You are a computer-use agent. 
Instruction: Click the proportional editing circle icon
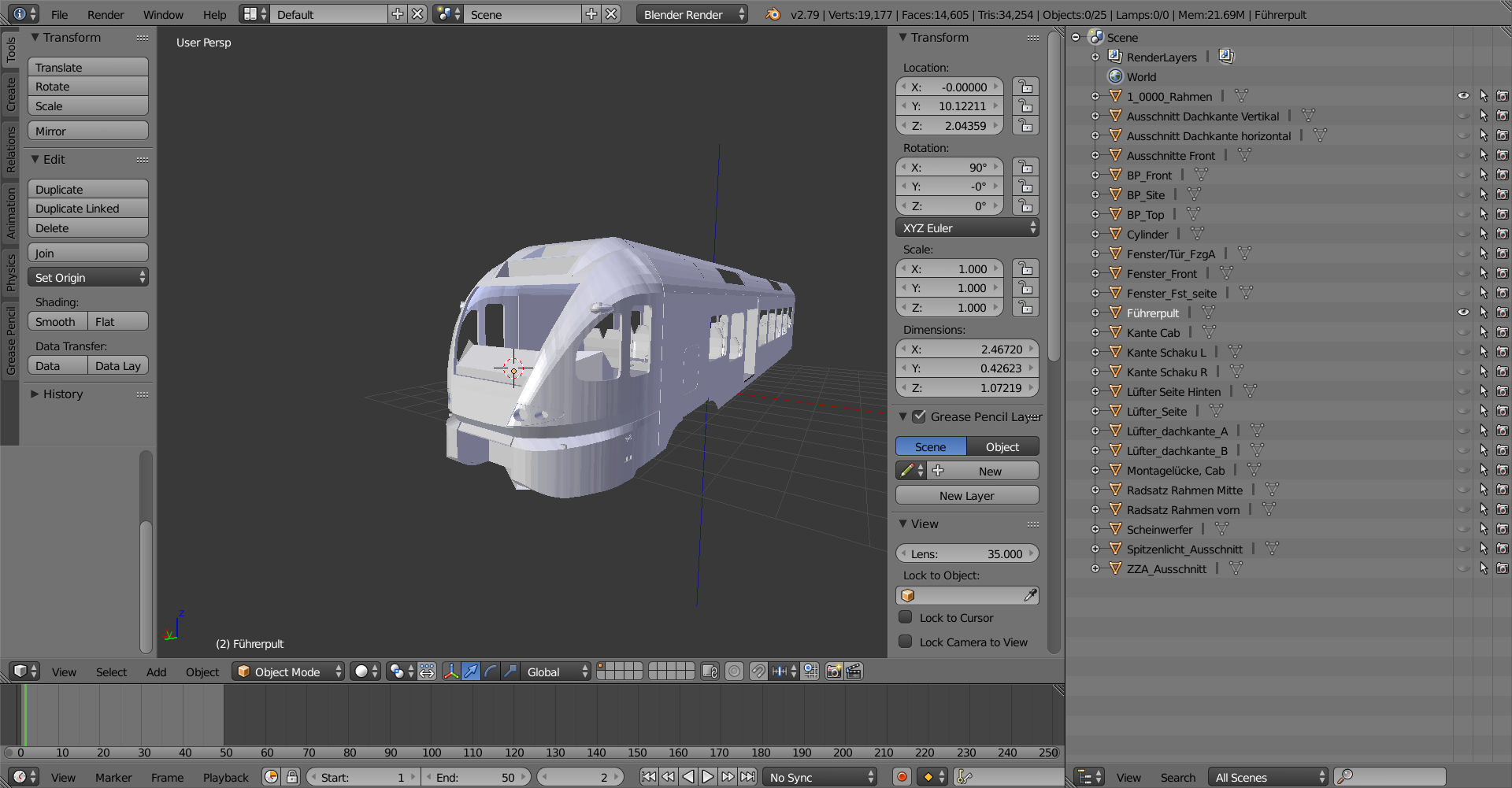point(734,671)
